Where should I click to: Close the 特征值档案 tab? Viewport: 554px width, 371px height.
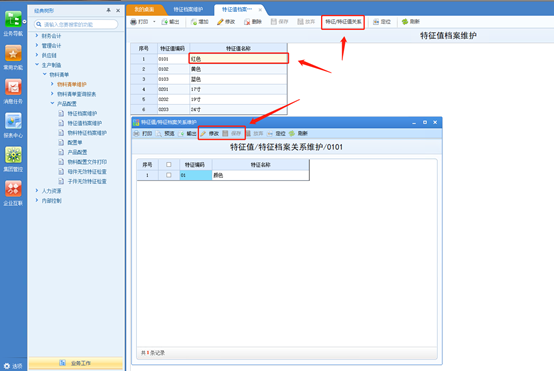pos(260,10)
